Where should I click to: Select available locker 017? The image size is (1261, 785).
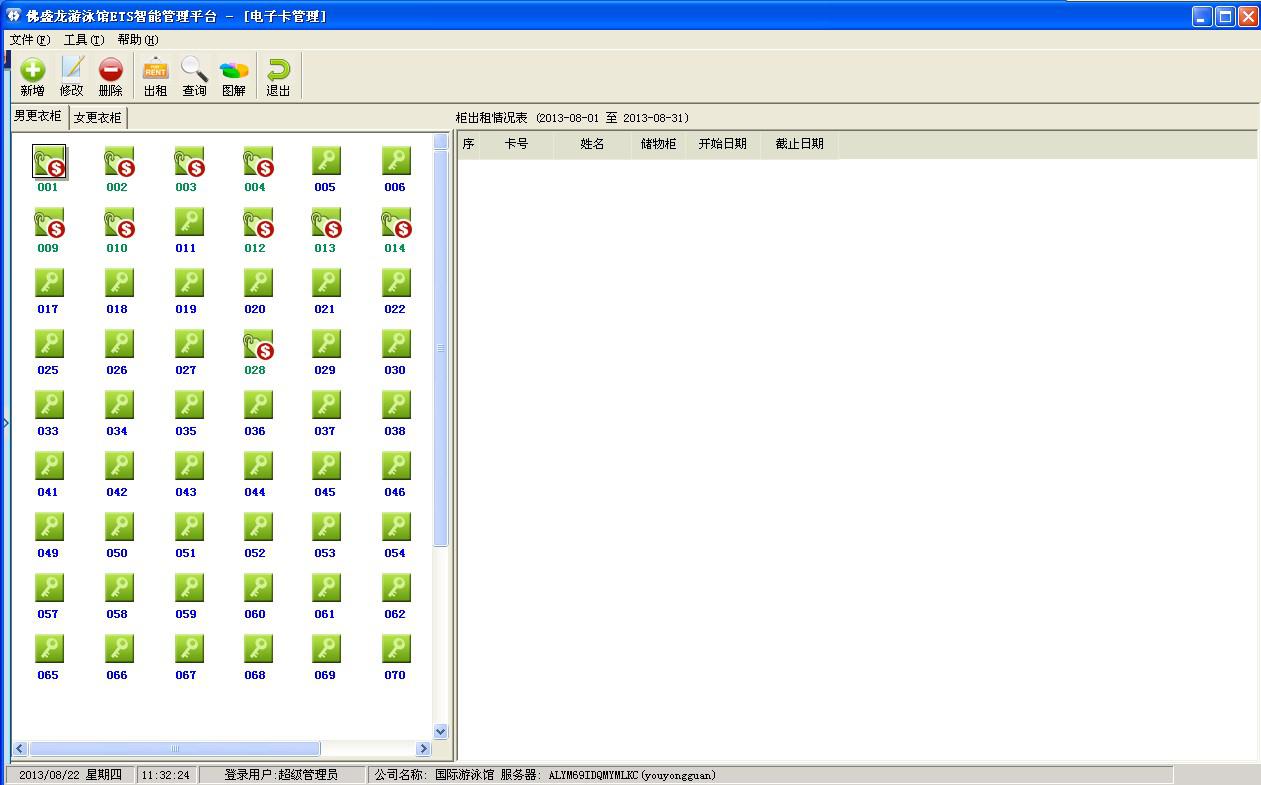[49, 283]
